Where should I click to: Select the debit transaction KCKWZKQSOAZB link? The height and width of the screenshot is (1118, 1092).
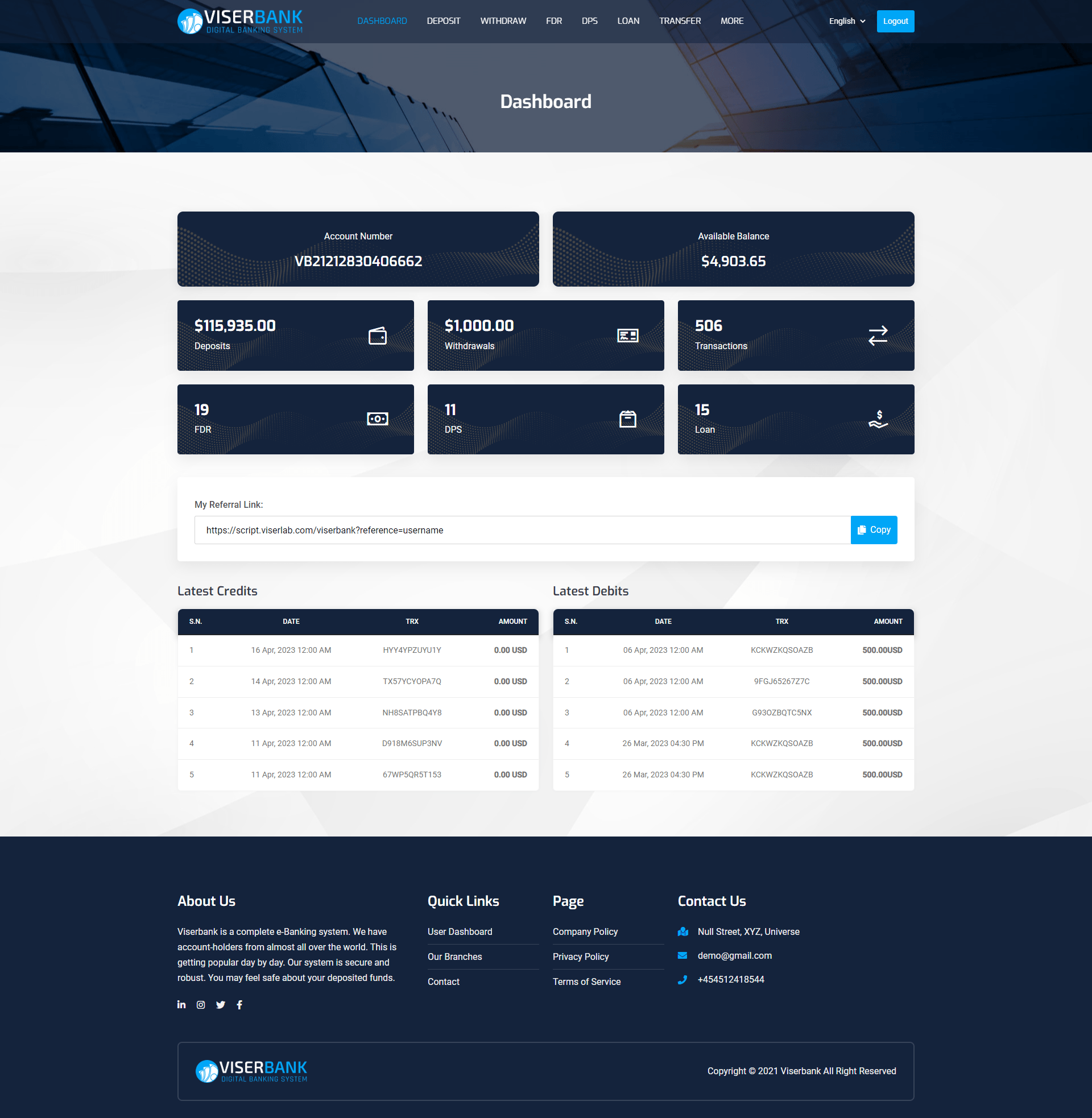point(781,650)
